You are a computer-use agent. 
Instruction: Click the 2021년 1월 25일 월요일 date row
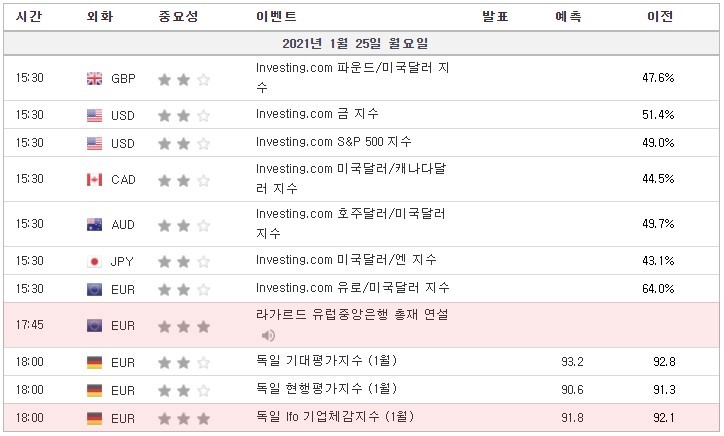(x=362, y=43)
